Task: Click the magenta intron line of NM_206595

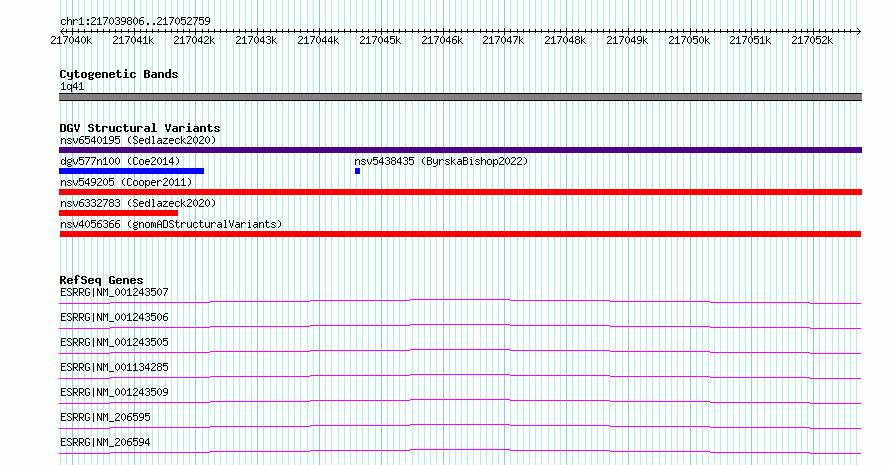Action: pos(460,424)
